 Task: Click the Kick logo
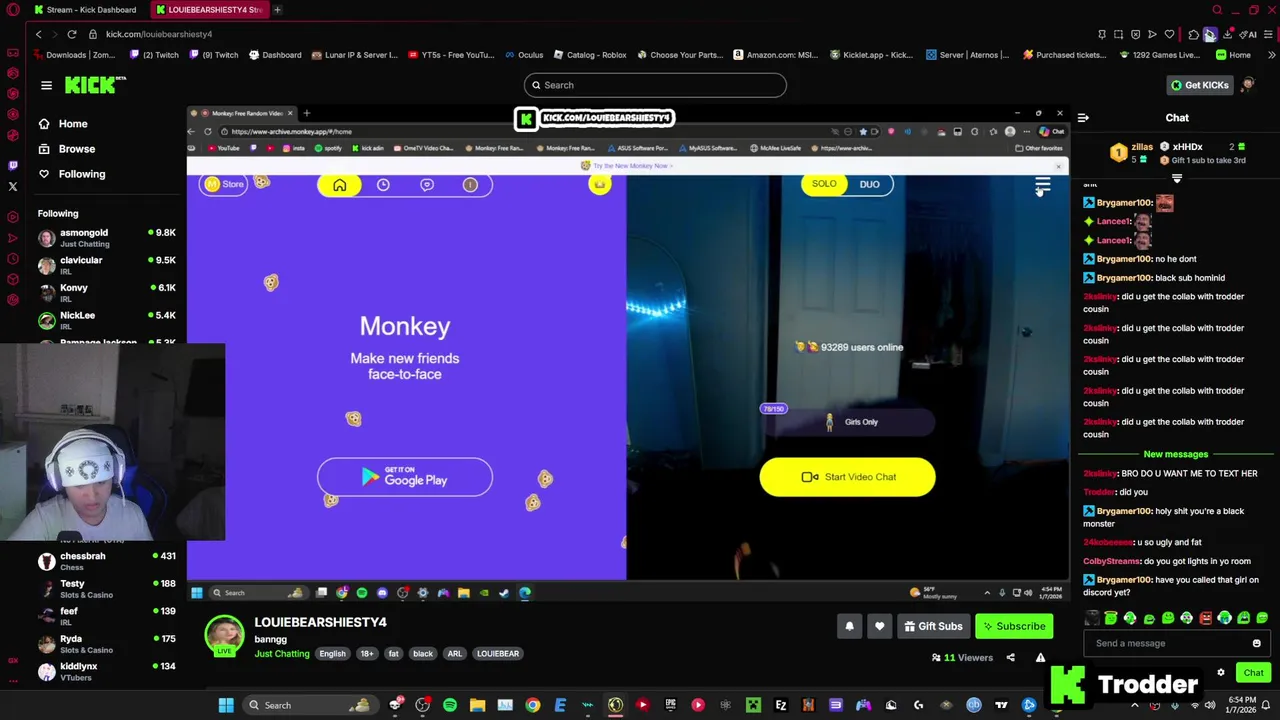95,85
